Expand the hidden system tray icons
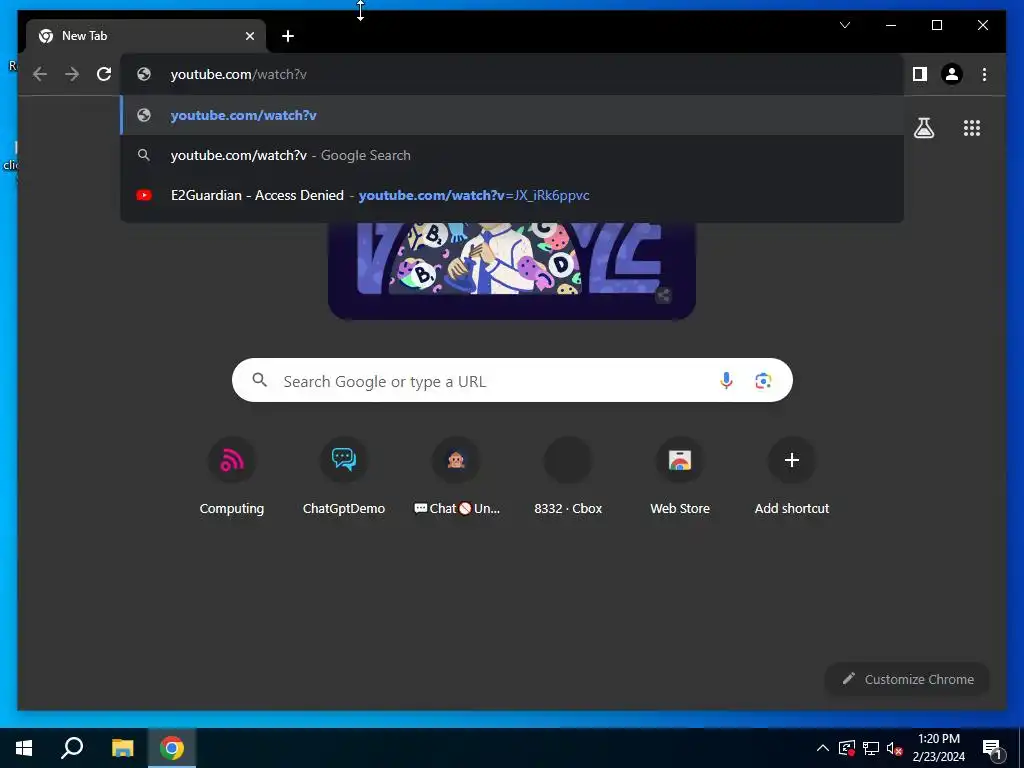 [823, 748]
